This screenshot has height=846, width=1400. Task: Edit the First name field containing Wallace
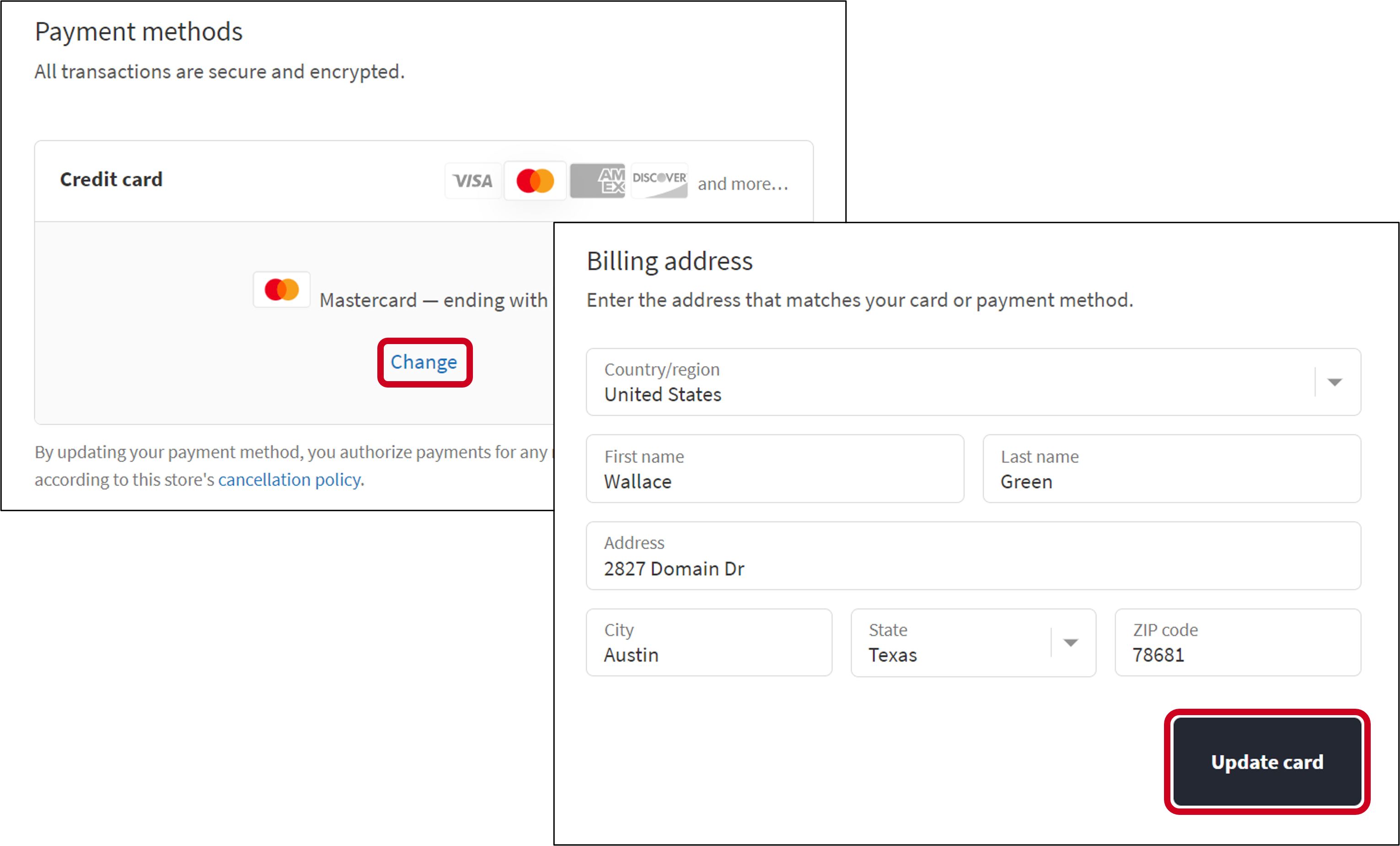point(774,469)
